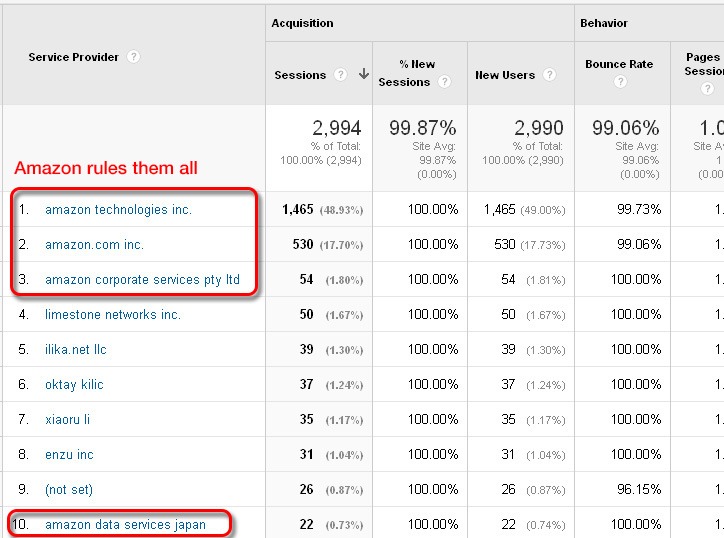Open (not set) provider link
Image resolution: width=724 pixels, height=538 pixels.
pos(69,490)
